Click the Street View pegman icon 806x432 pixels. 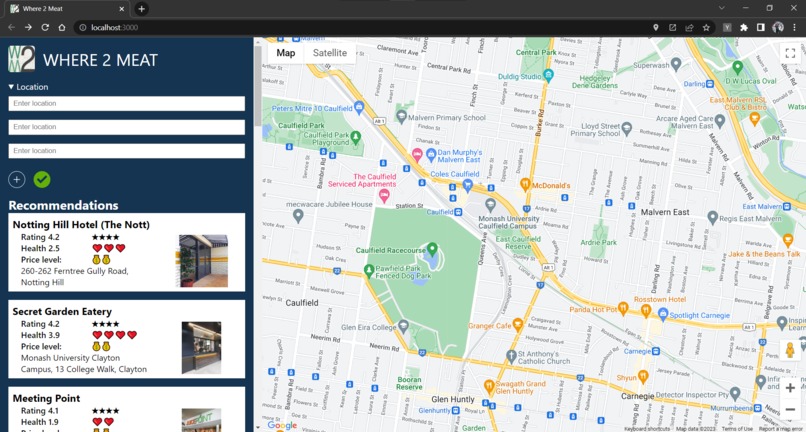pyautogui.click(x=790, y=350)
